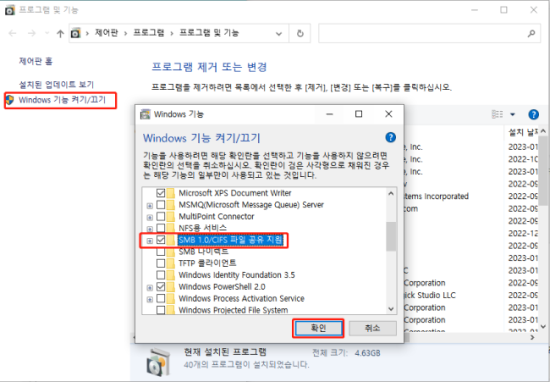550x382 pixels.
Task: Open 설치된 업데이트 보기 link
Action: click(x=56, y=85)
